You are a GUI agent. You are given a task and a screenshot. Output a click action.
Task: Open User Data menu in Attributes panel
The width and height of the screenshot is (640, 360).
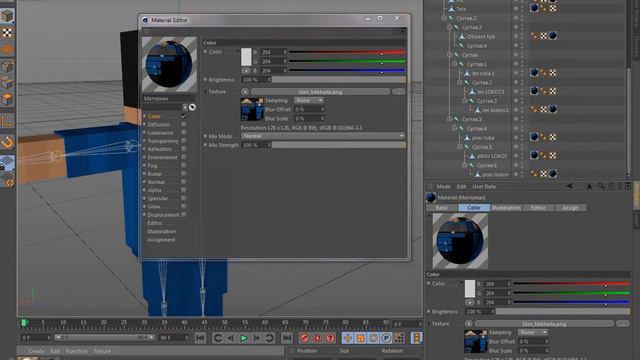[484, 187]
